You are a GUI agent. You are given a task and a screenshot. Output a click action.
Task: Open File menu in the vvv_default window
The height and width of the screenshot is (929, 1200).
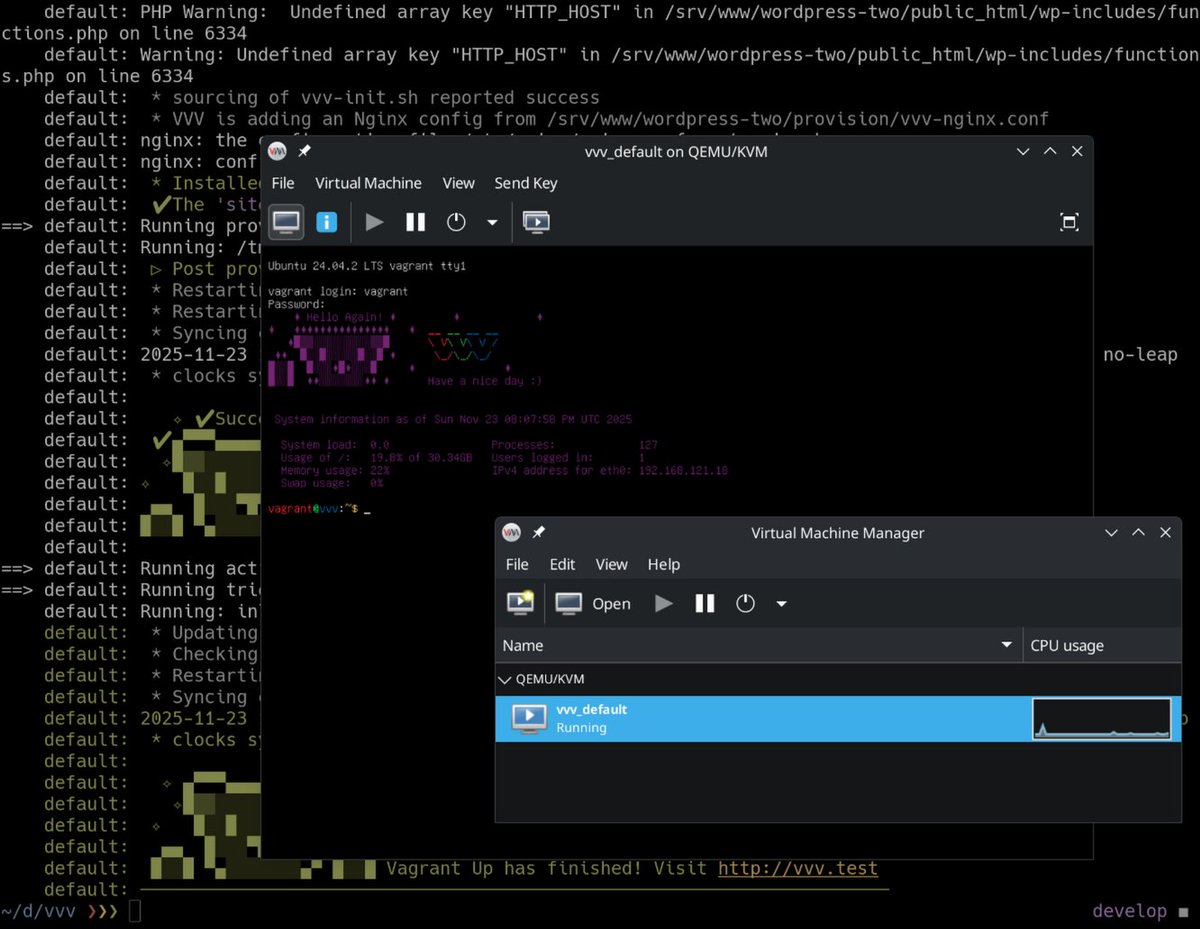[283, 183]
